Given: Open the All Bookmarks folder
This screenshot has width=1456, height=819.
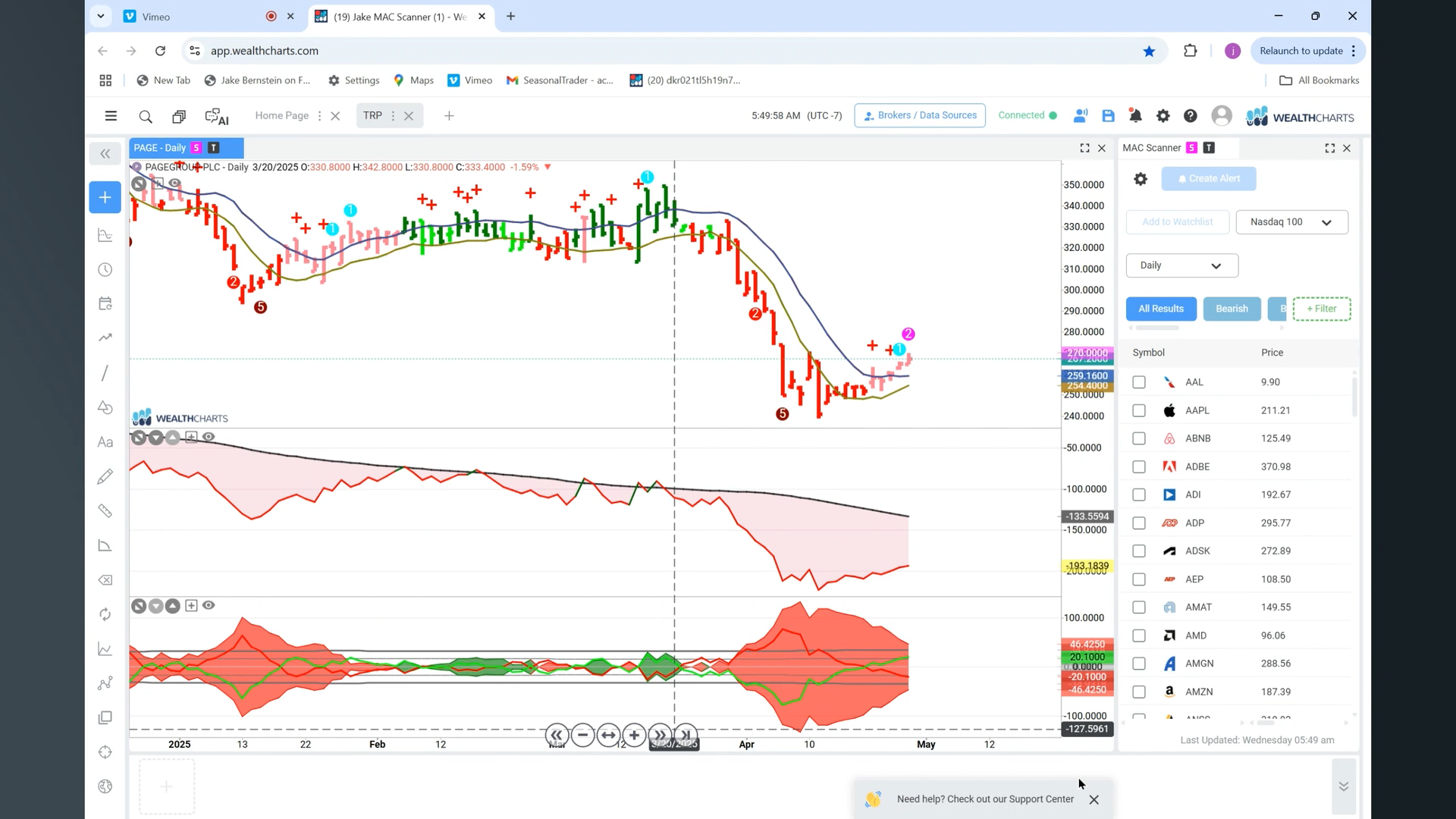Looking at the screenshot, I should click(x=1319, y=80).
